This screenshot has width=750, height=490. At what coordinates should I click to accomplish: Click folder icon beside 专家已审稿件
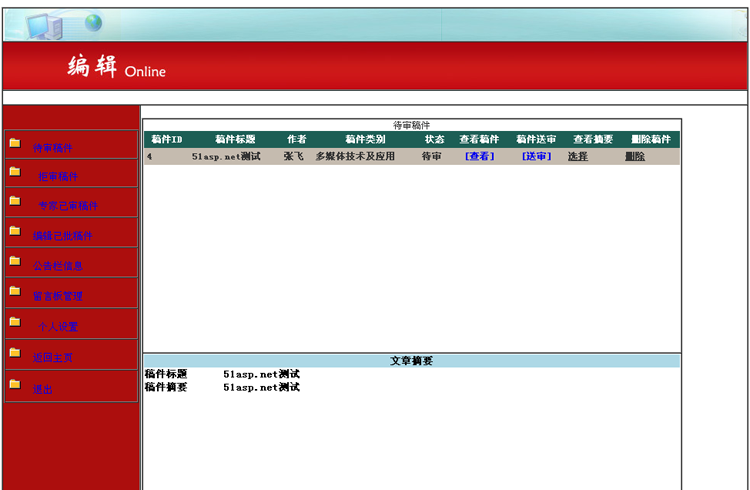[15, 200]
